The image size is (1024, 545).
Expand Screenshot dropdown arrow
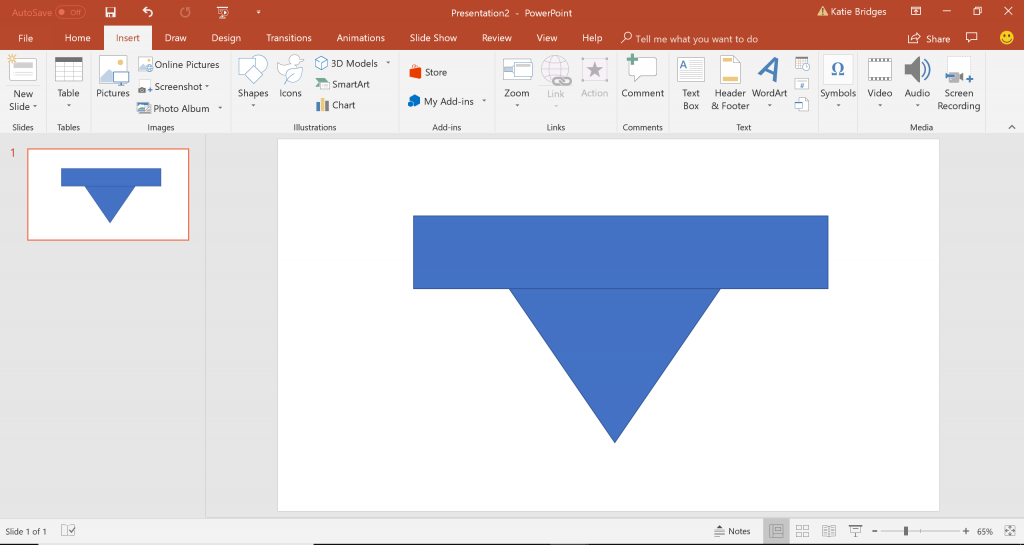(207, 86)
